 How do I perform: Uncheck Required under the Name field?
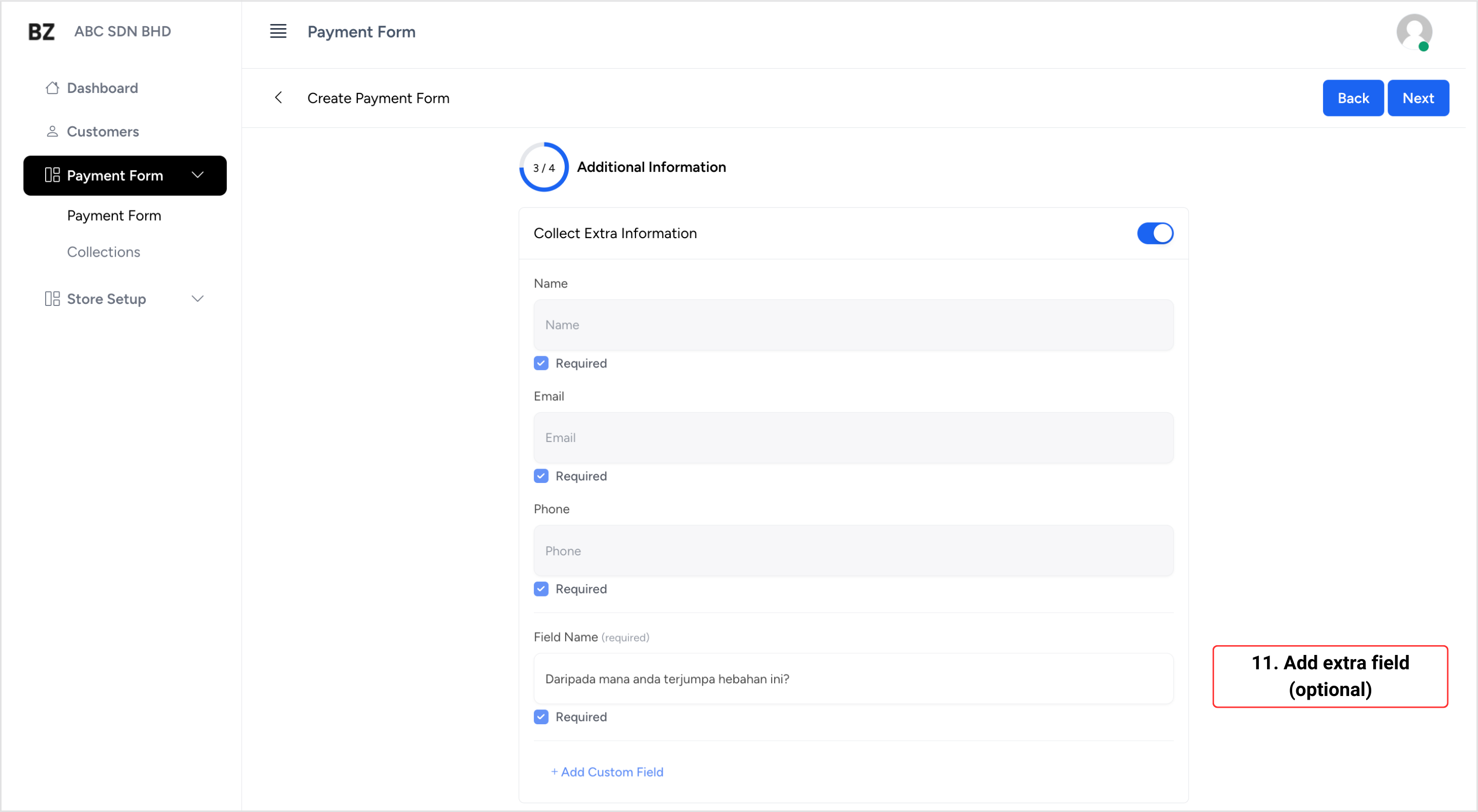541,363
